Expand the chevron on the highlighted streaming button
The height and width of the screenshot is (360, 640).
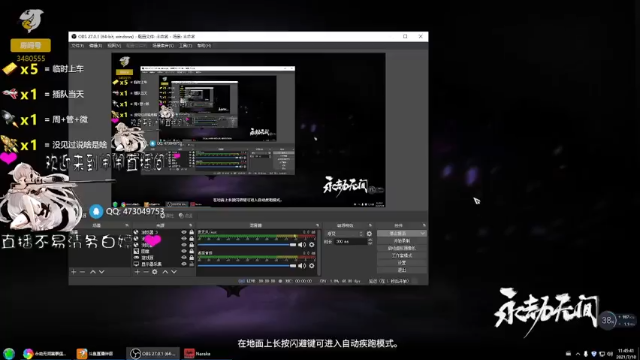(422, 233)
